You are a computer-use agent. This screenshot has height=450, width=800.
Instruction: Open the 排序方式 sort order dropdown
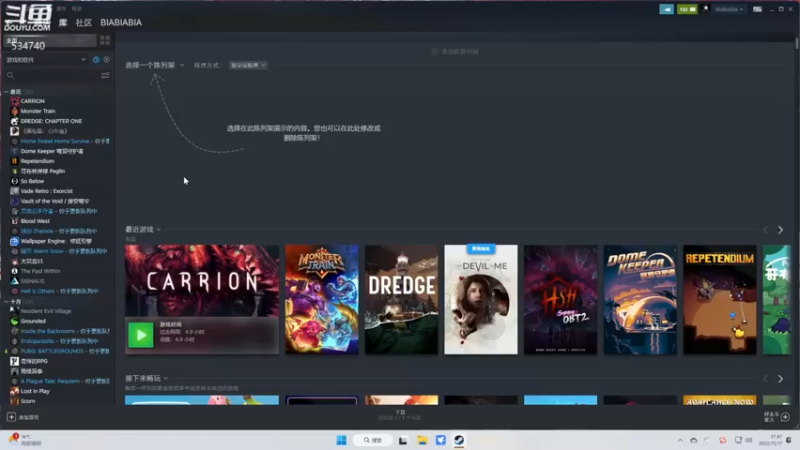click(x=248, y=65)
